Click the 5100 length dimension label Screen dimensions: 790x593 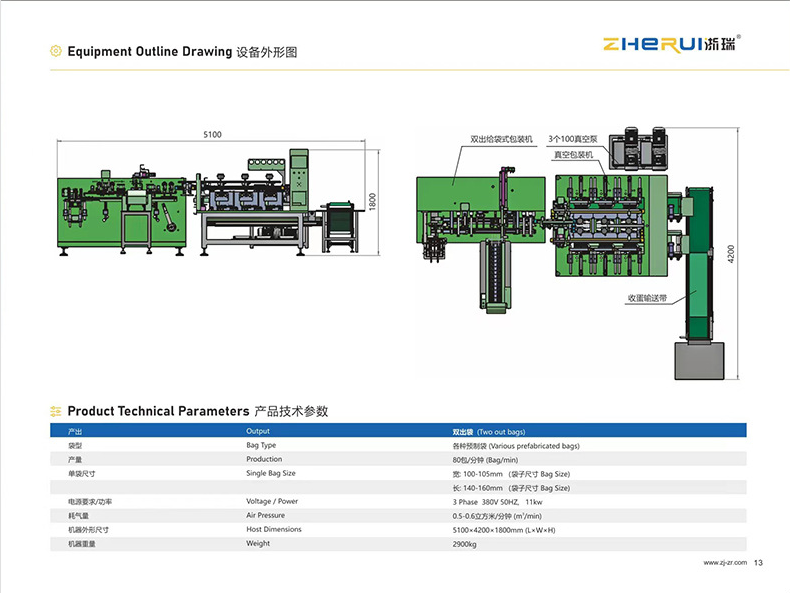pyautogui.click(x=212, y=135)
